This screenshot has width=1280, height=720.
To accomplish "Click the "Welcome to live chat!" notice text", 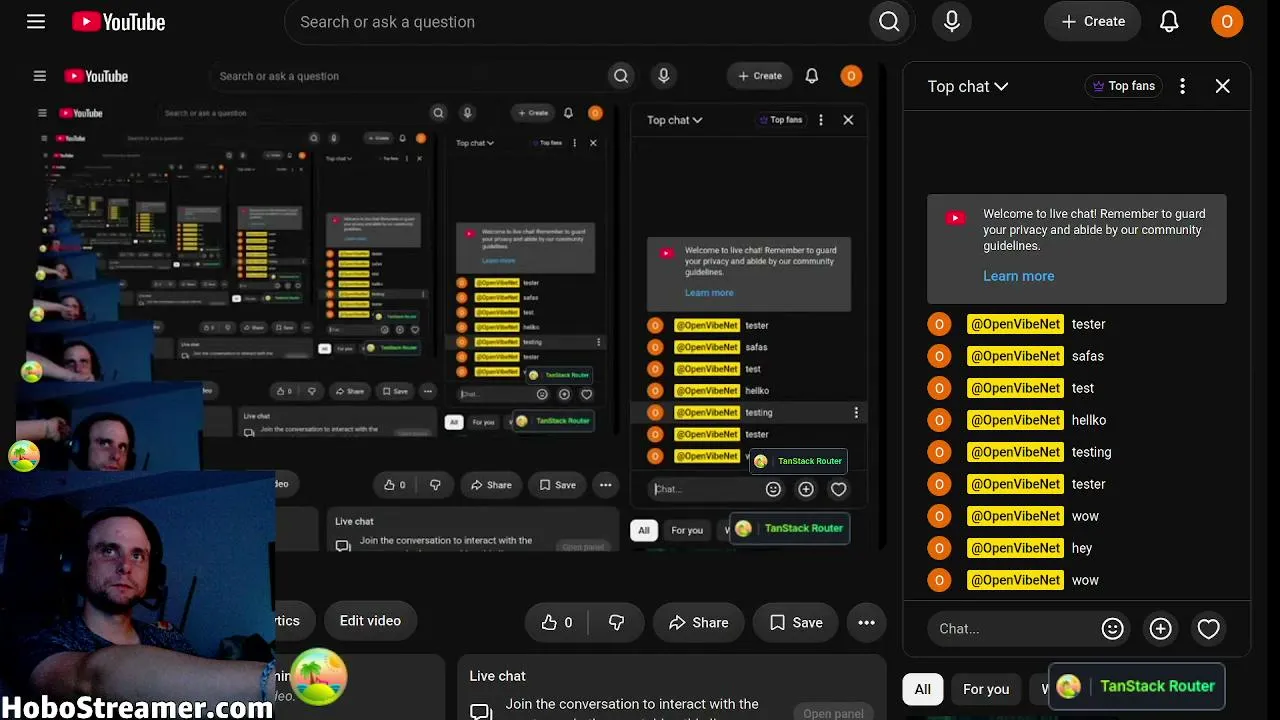I will [x=1094, y=230].
